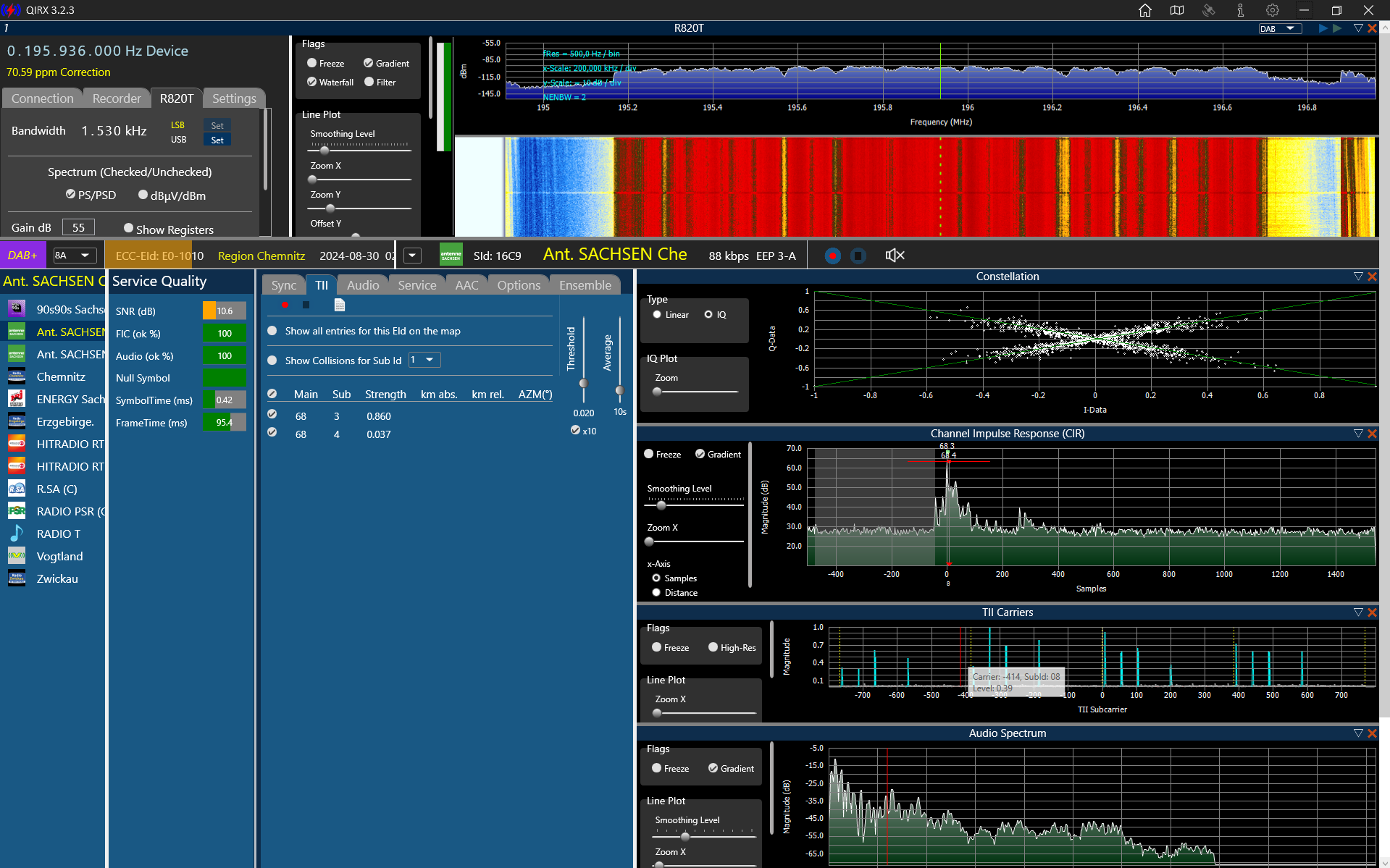1390x868 pixels.
Task: Toggle the PS/PSD spectrum option
Action: [x=70, y=195]
